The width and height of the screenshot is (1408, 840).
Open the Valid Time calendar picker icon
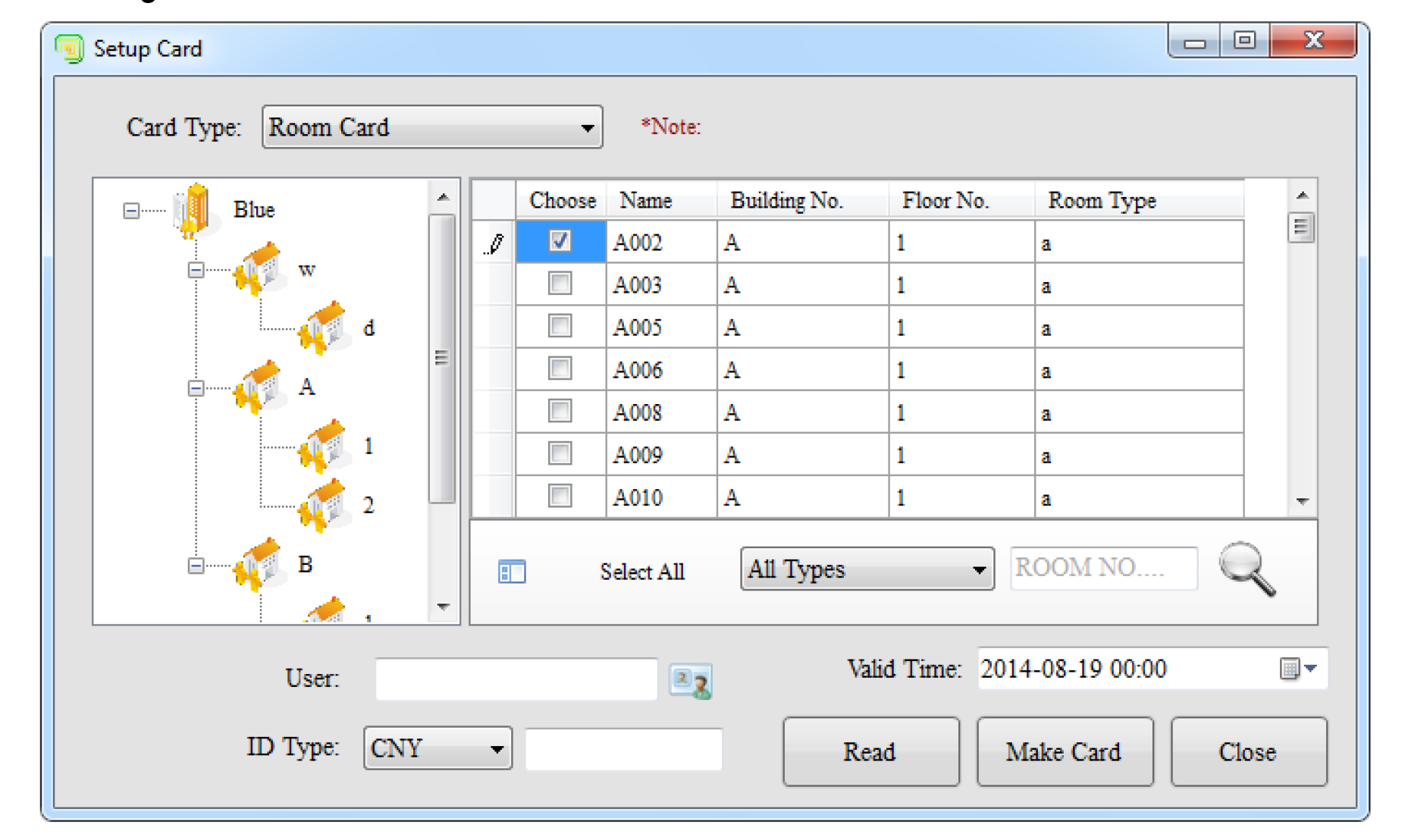coord(1297,669)
